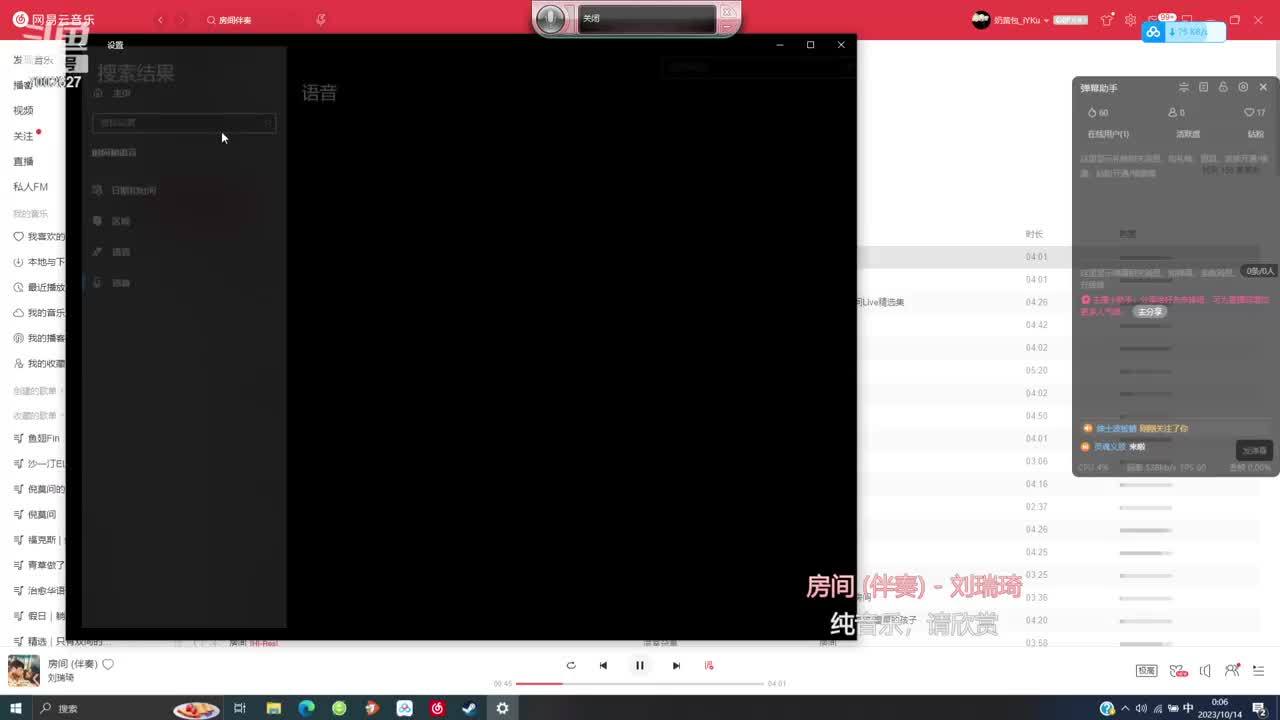The image size is (1280, 720).
Task: Open the skin theme shirt icon
Action: [1106, 20]
